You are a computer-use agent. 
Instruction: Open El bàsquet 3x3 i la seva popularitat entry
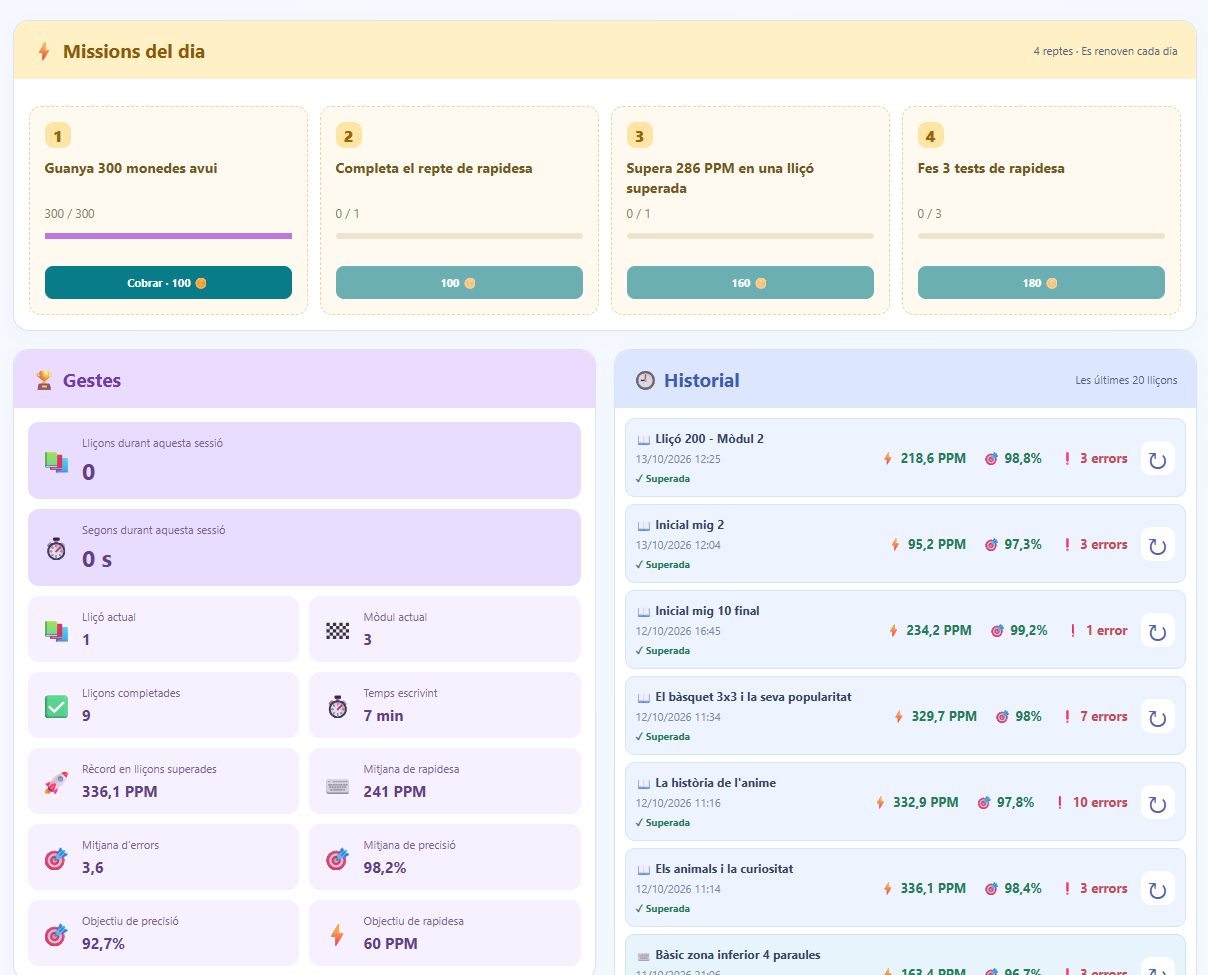point(905,716)
